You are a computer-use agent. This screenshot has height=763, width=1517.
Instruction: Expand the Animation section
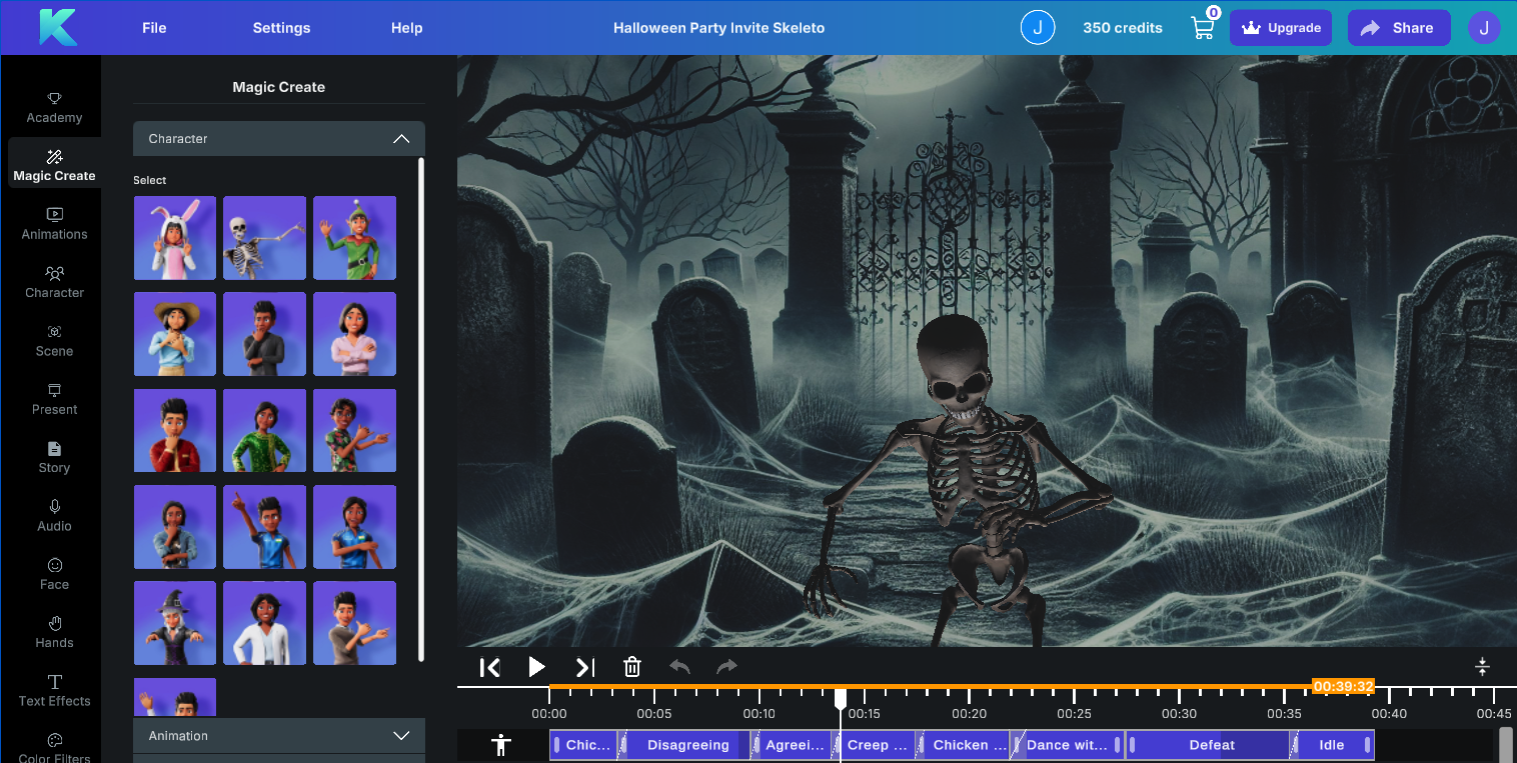click(x=401, y=735)
